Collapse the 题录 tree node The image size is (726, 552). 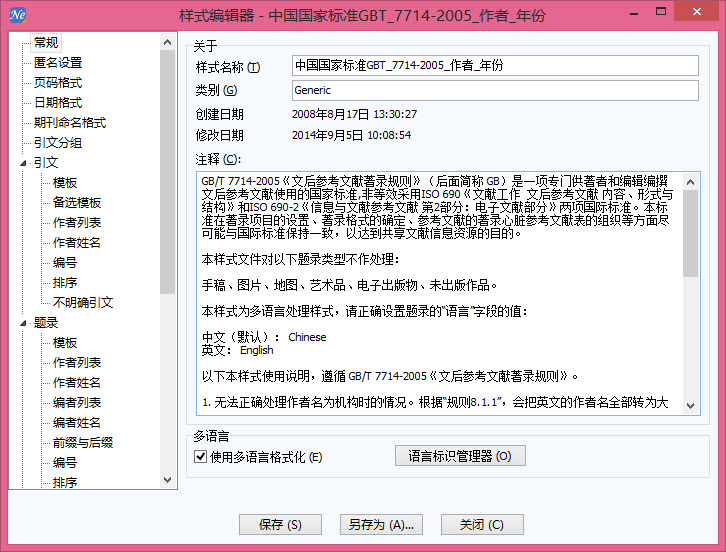coord(23,323)
